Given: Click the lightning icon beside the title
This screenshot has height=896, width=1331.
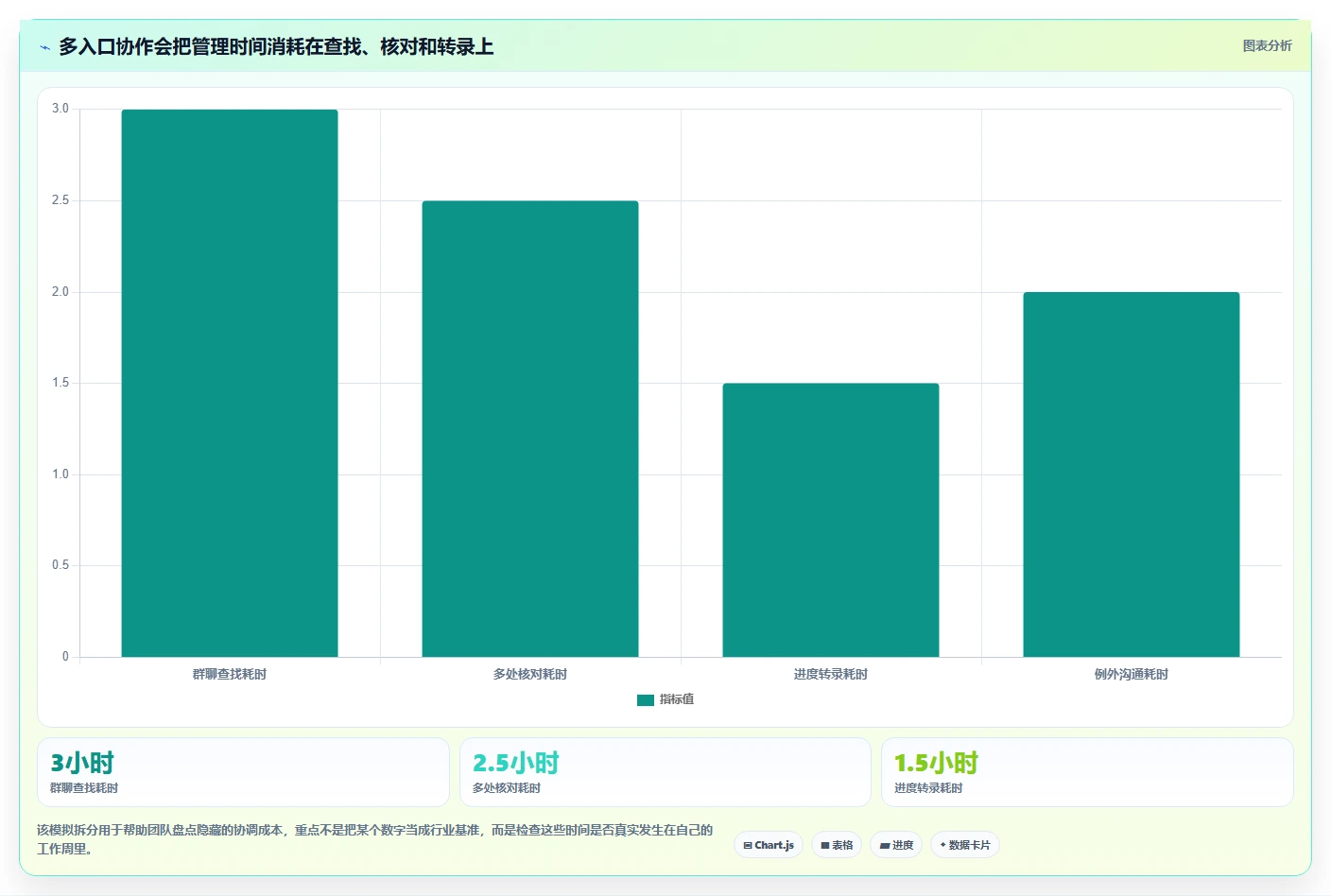Looking at the screenshot, I should (x=44, y=47).
